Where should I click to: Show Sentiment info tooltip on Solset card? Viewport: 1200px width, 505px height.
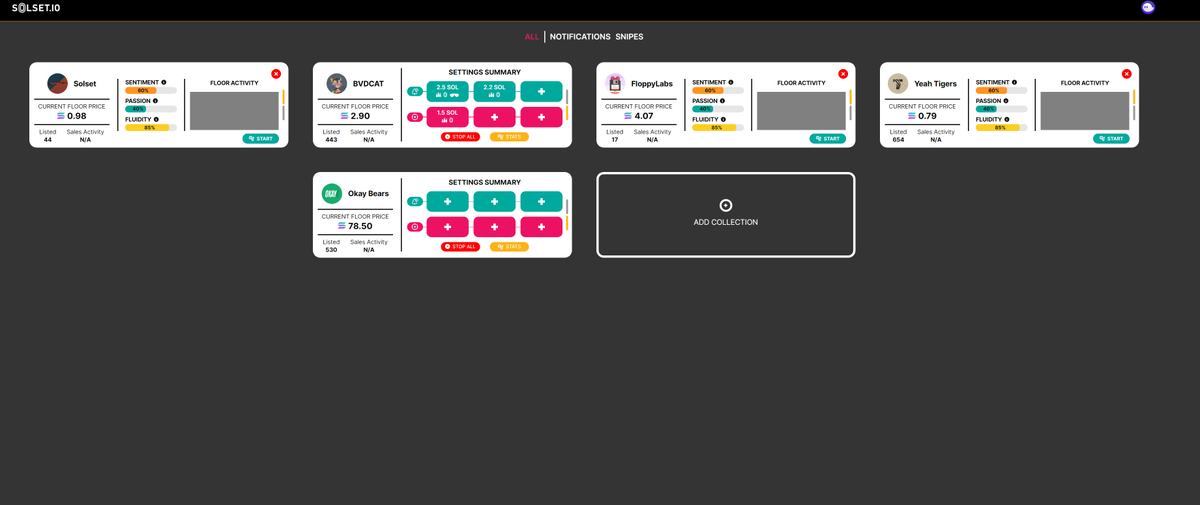[x=164, y=82]
